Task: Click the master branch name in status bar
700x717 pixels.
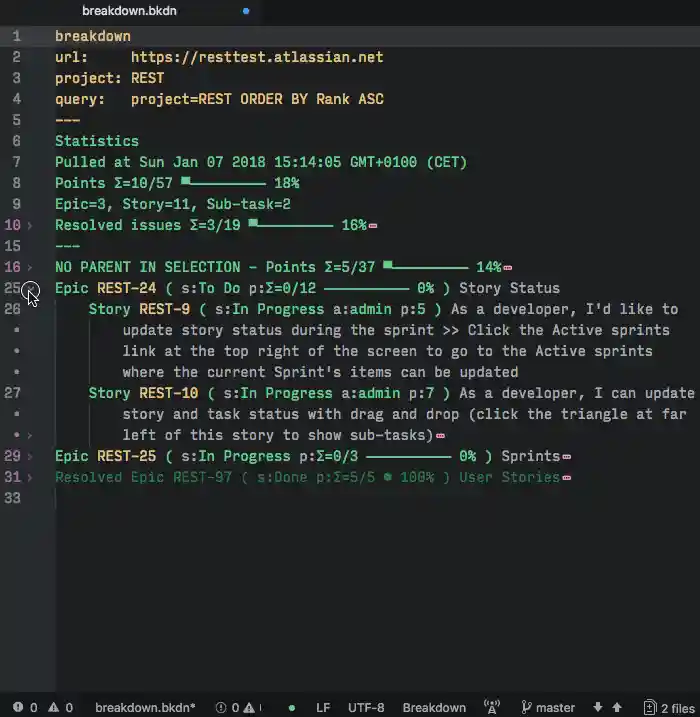Action: (555, 707)
